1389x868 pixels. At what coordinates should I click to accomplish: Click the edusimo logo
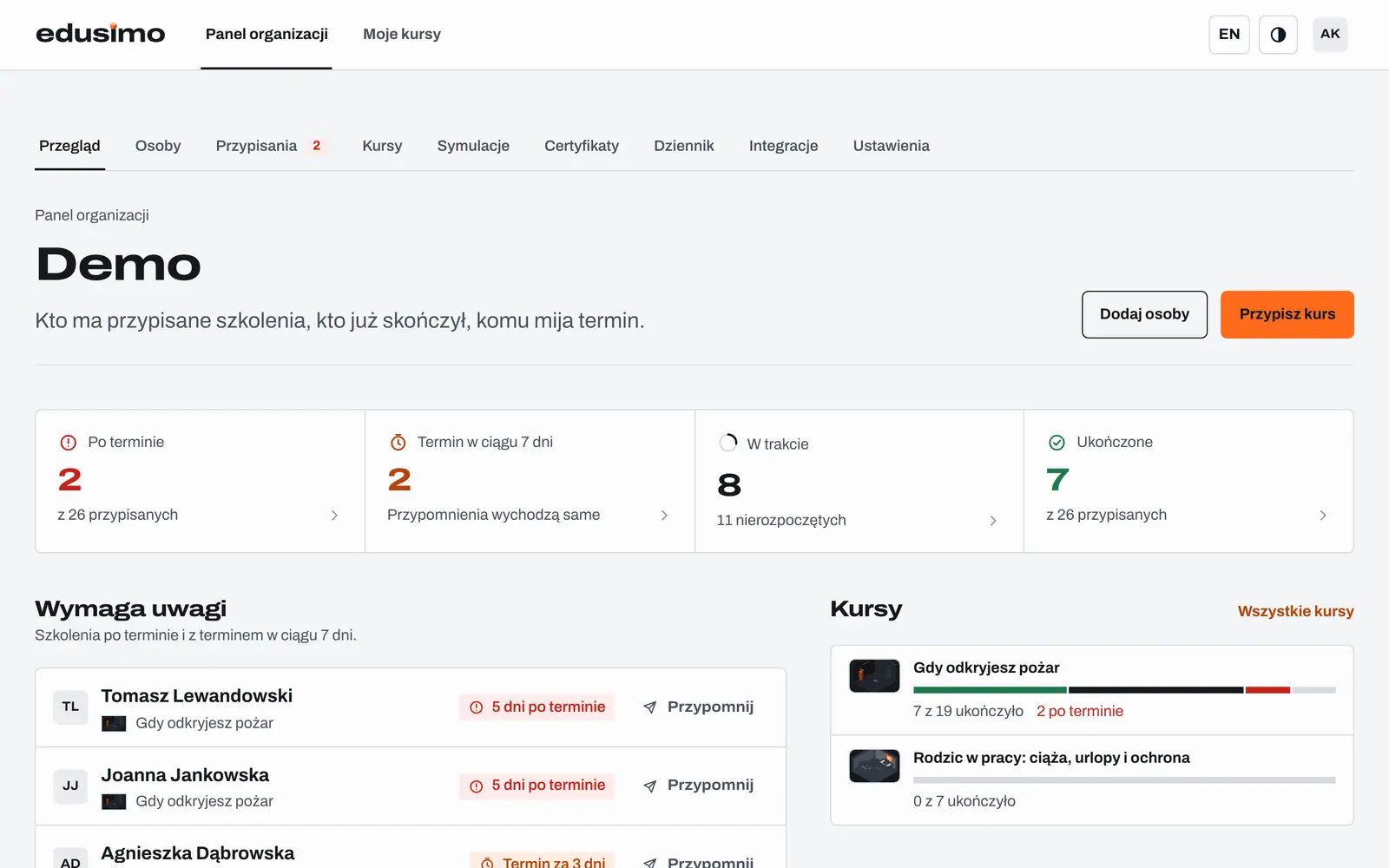click(x=100, y=33)
